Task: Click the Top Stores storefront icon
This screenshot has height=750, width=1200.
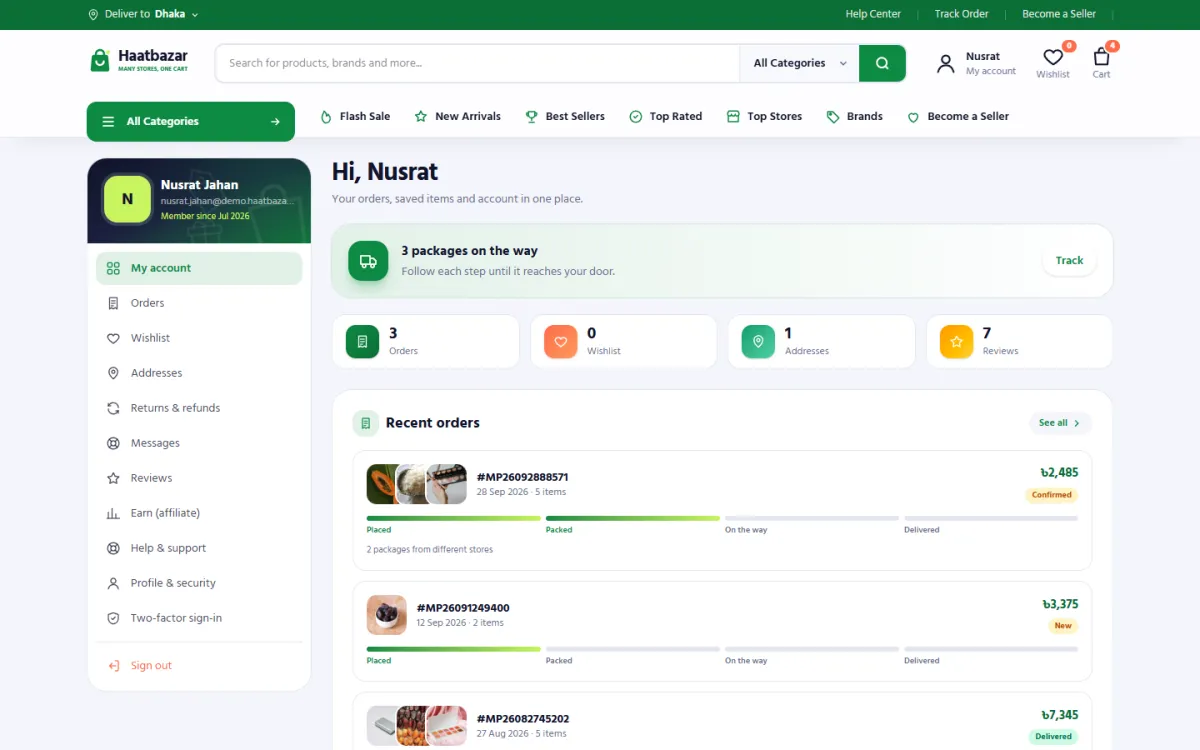Action: [x=733, y=117]
